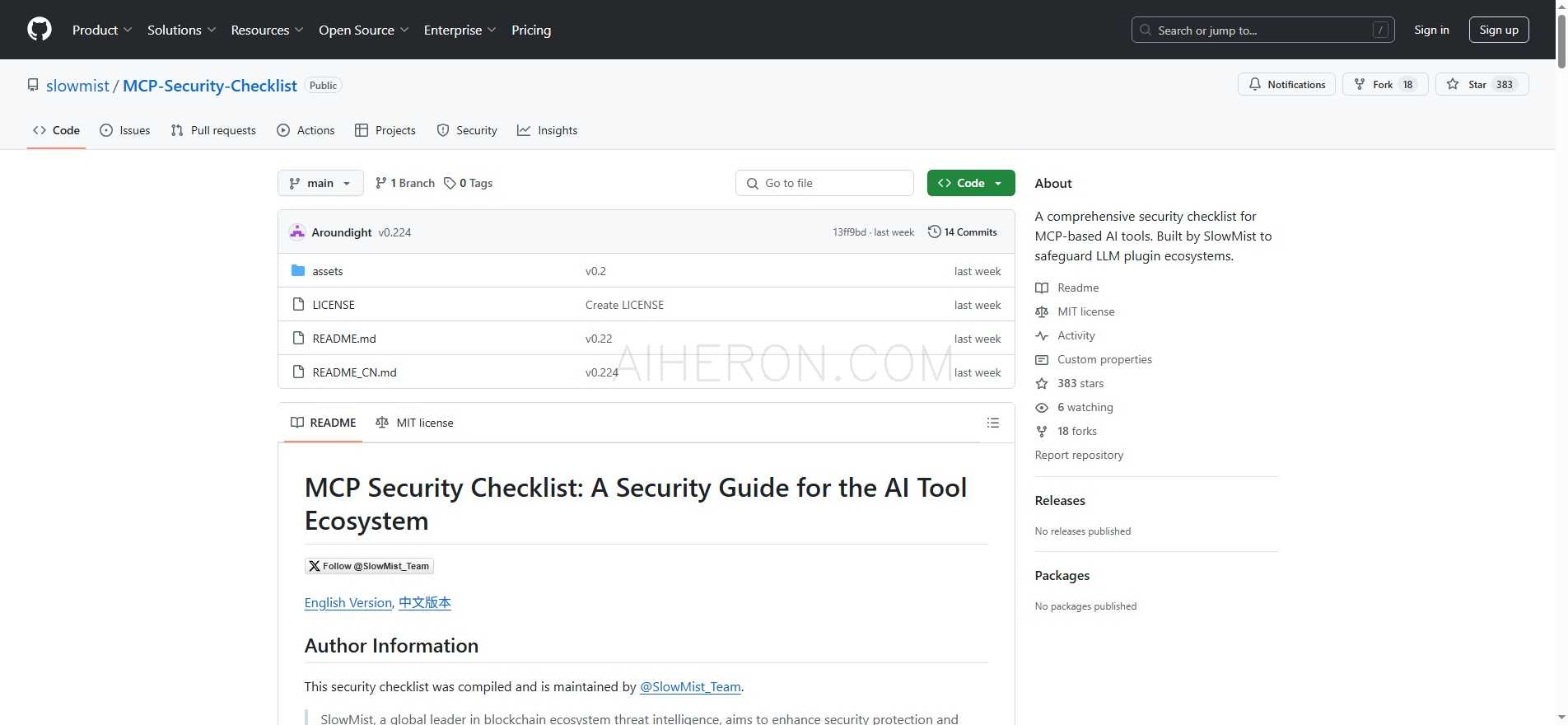Expand the Enterprise menu
The height and width of the screenshot is (725, 1568).
click(x=460, y=30)
